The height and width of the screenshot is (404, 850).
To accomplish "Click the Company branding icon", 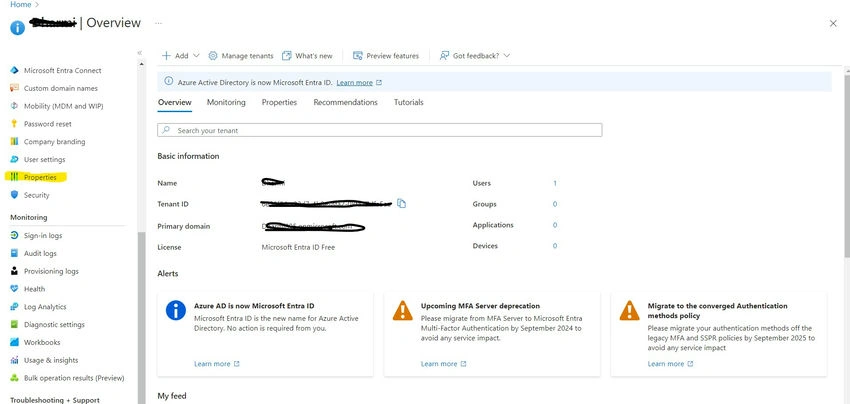I will click(15, 142).
